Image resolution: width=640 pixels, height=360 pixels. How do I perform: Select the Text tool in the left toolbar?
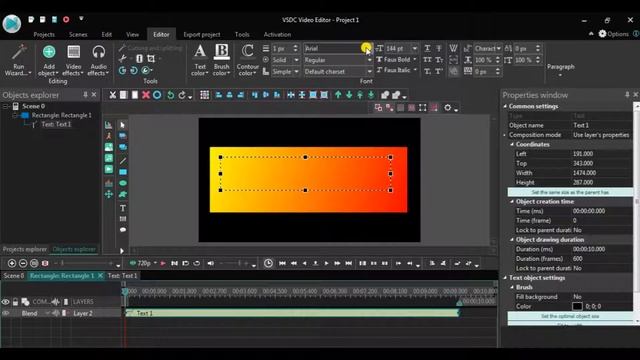(122, 208)
